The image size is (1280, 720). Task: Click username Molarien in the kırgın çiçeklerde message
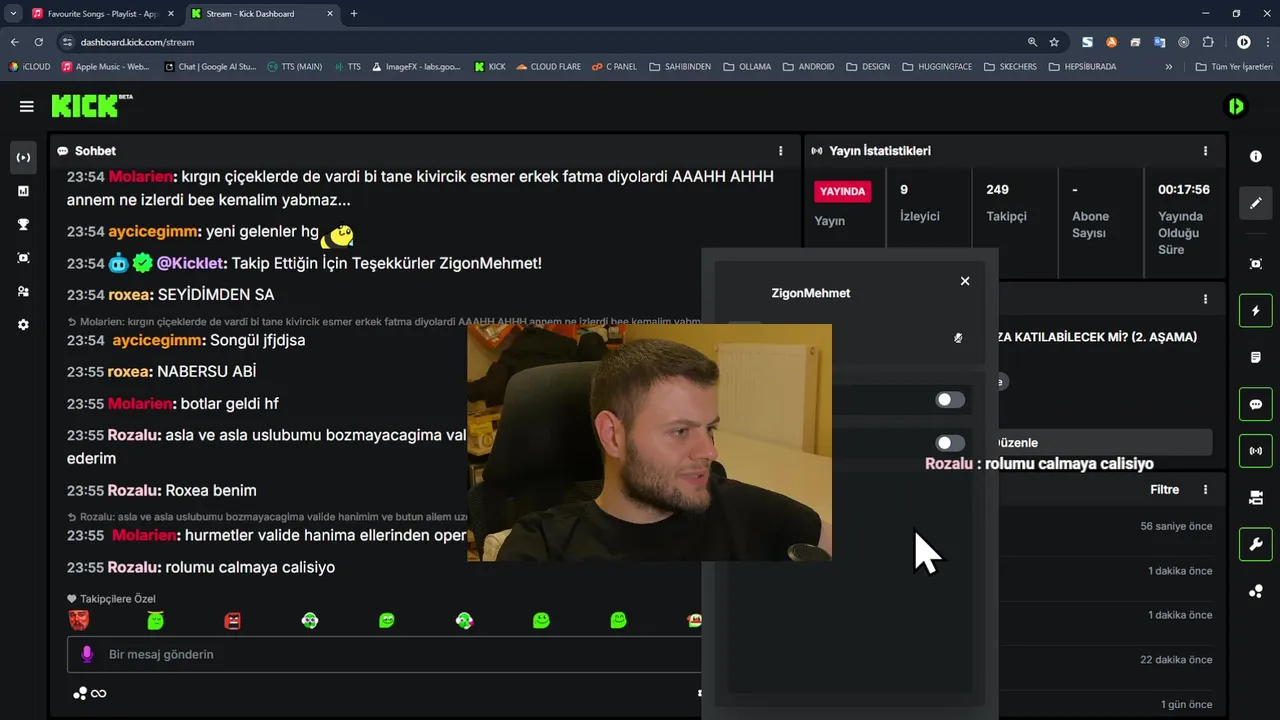[x=141, y=176]
